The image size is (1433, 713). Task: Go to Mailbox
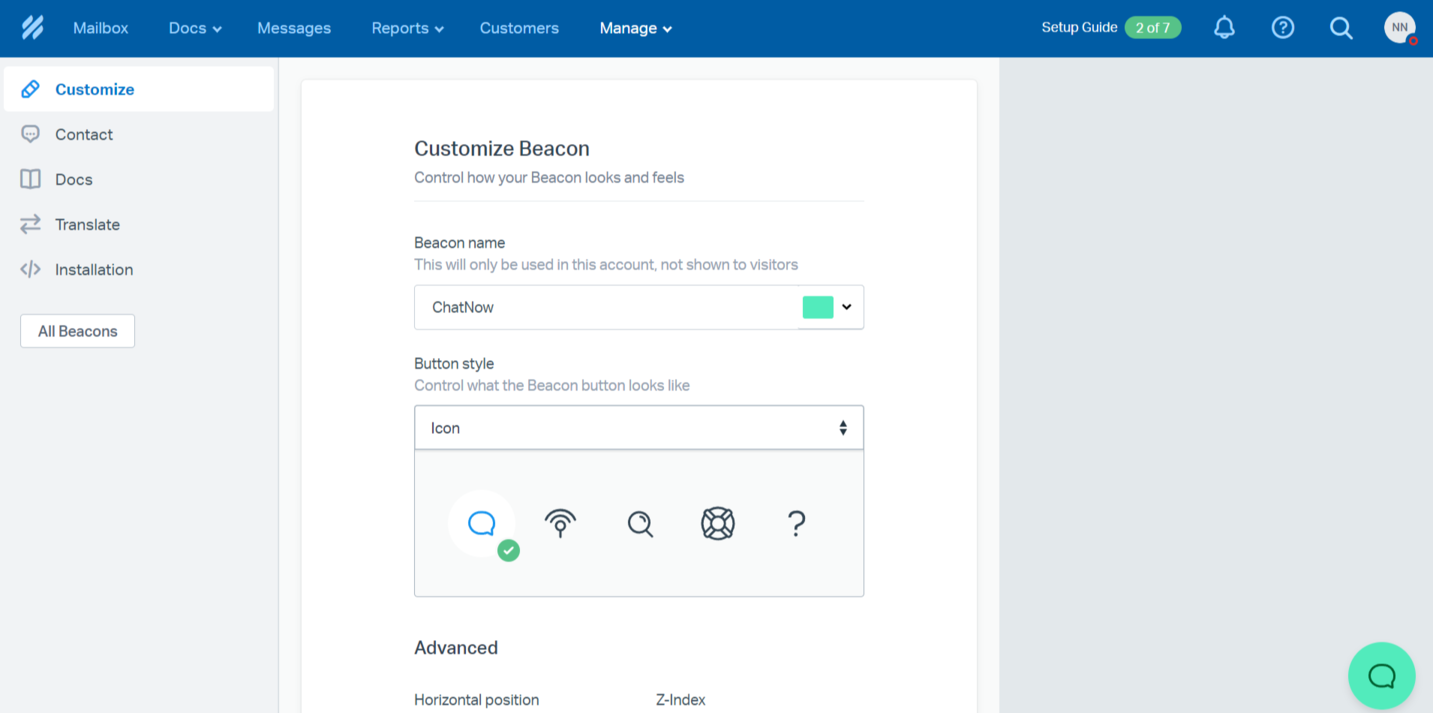101,28
